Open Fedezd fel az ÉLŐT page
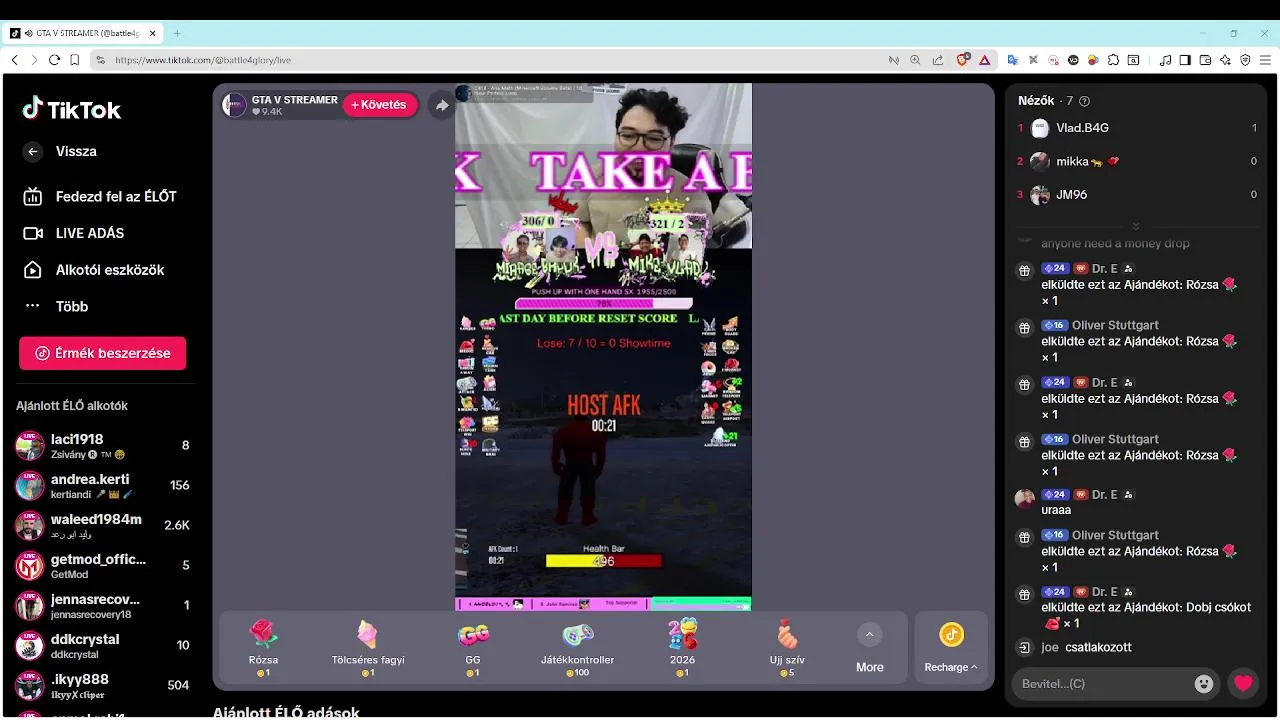This screenshot has height=720, width=1280. point(100,197)
